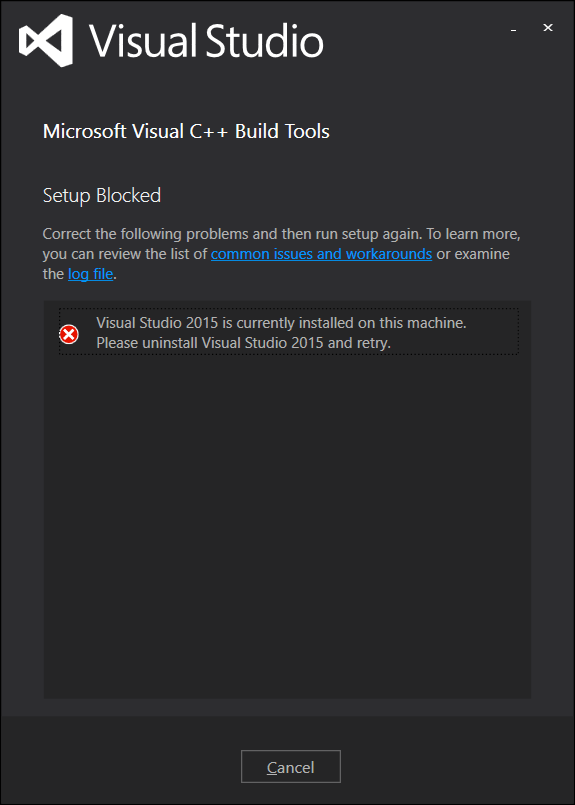Click the red error X icon

click(x=69, y=335)
